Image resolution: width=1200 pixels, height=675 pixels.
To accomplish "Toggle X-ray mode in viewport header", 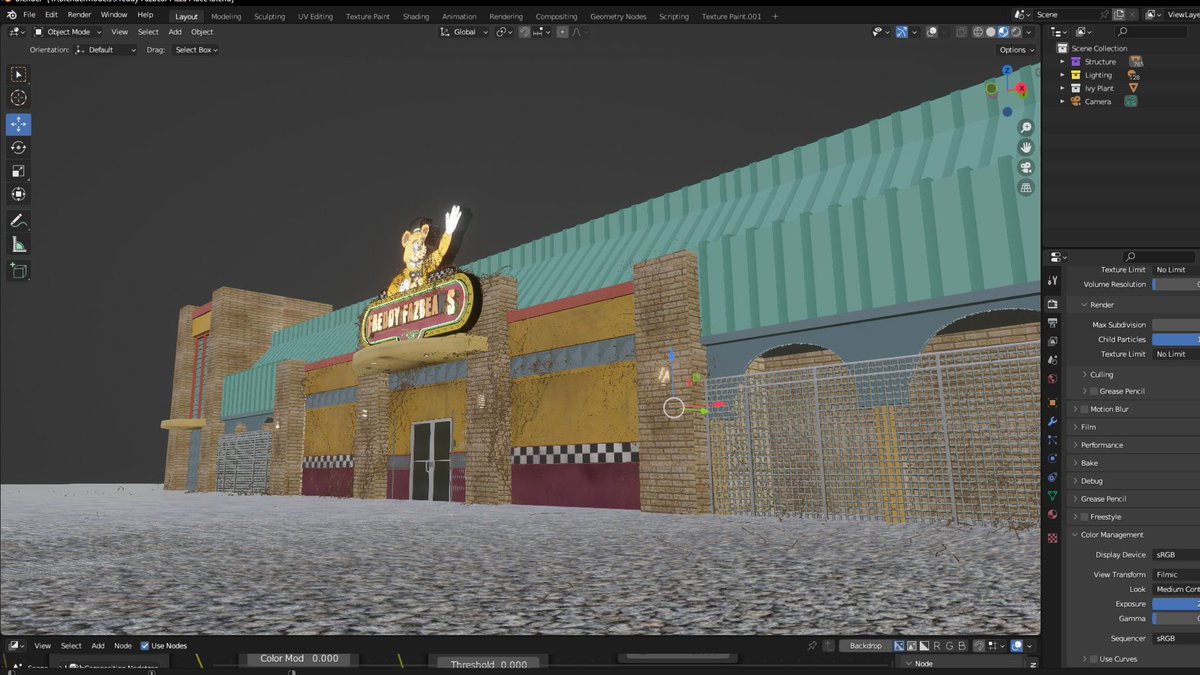I will point(961,32).
